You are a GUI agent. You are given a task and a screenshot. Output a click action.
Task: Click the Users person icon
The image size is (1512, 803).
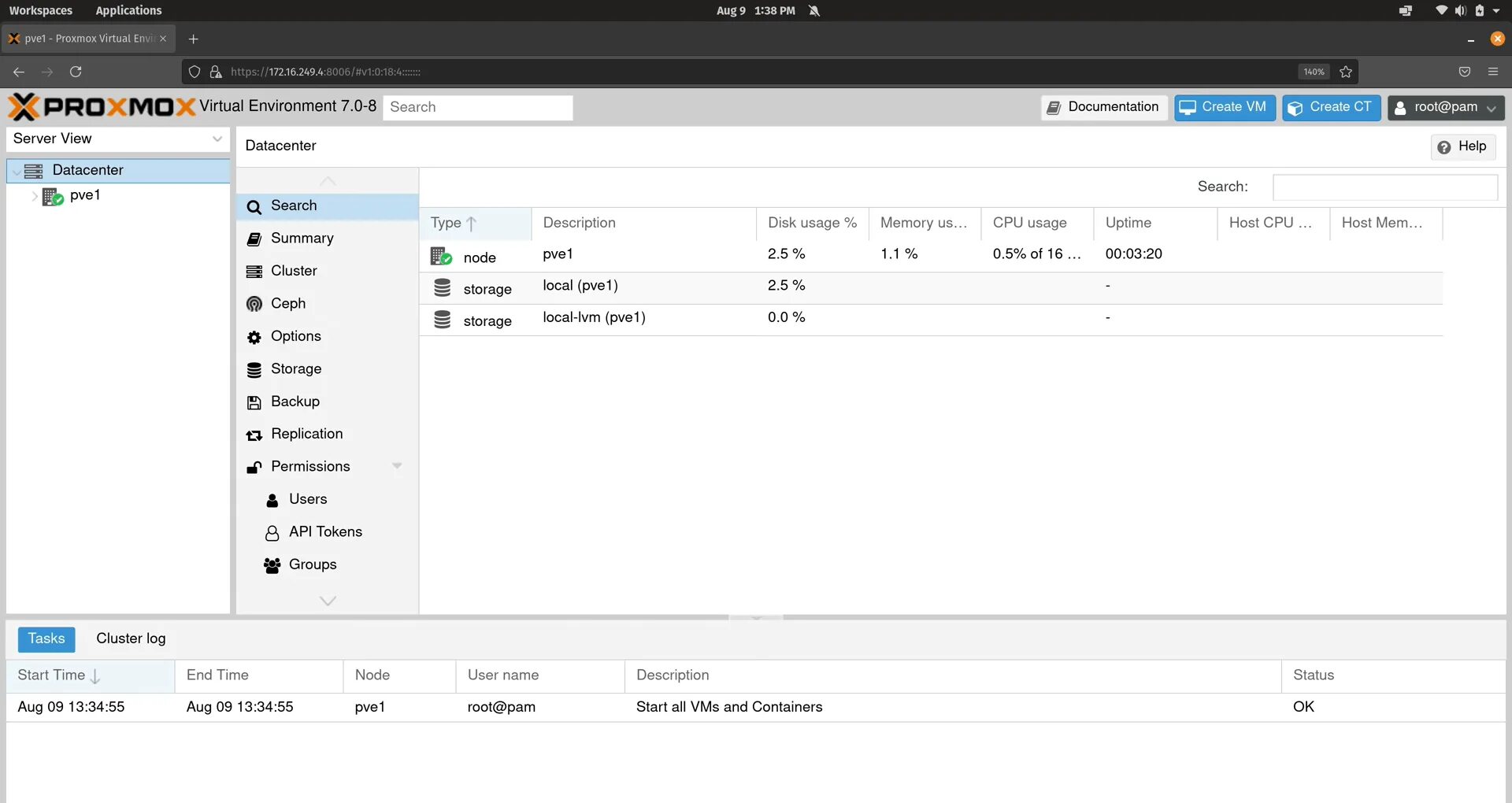[x=272, y=500]
